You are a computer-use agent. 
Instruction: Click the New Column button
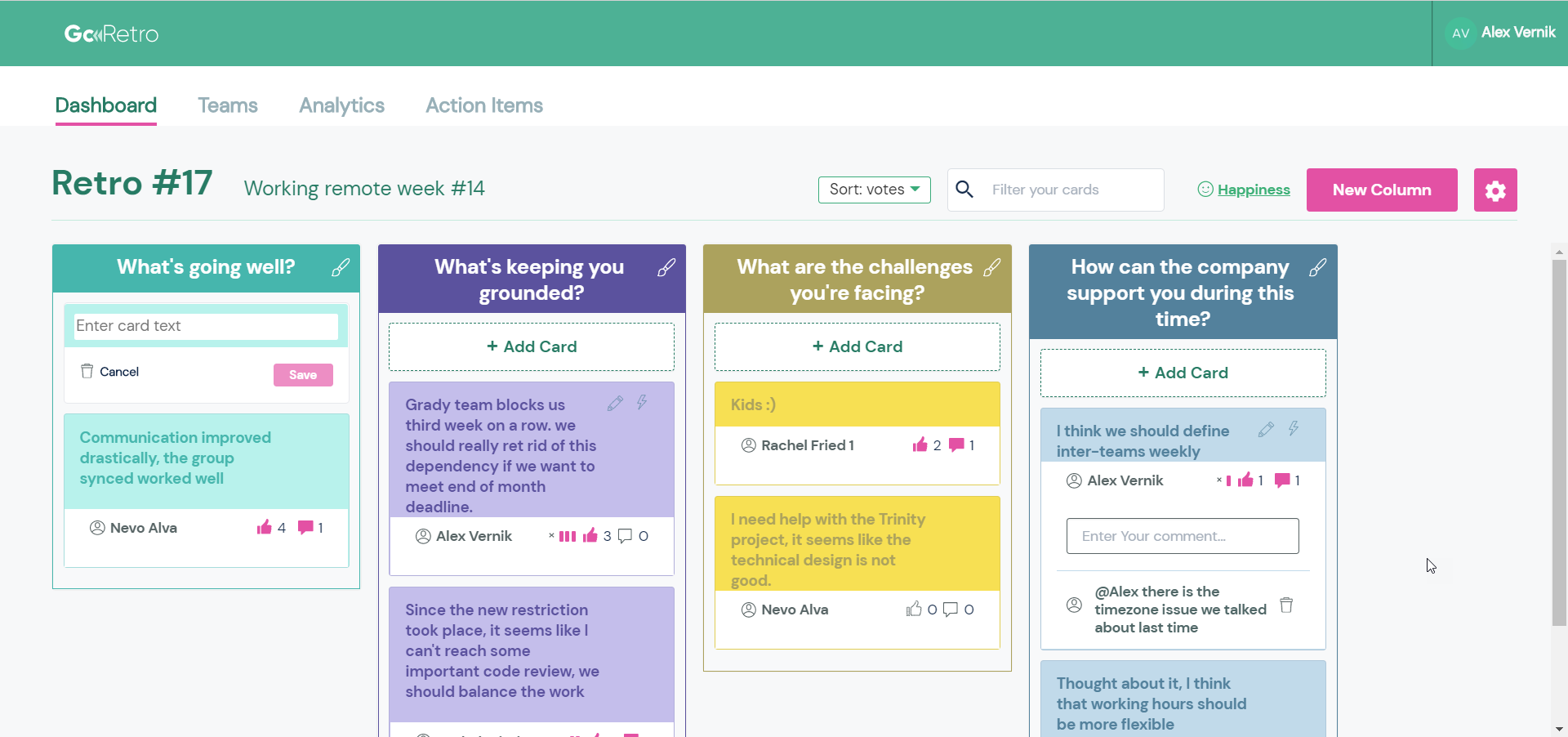(x=1381, y=190)
